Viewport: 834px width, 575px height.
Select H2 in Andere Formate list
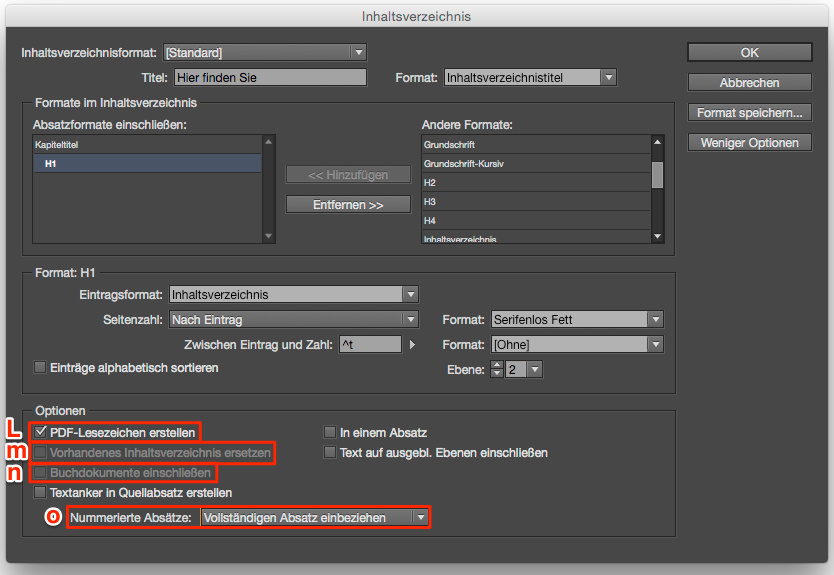536,183
